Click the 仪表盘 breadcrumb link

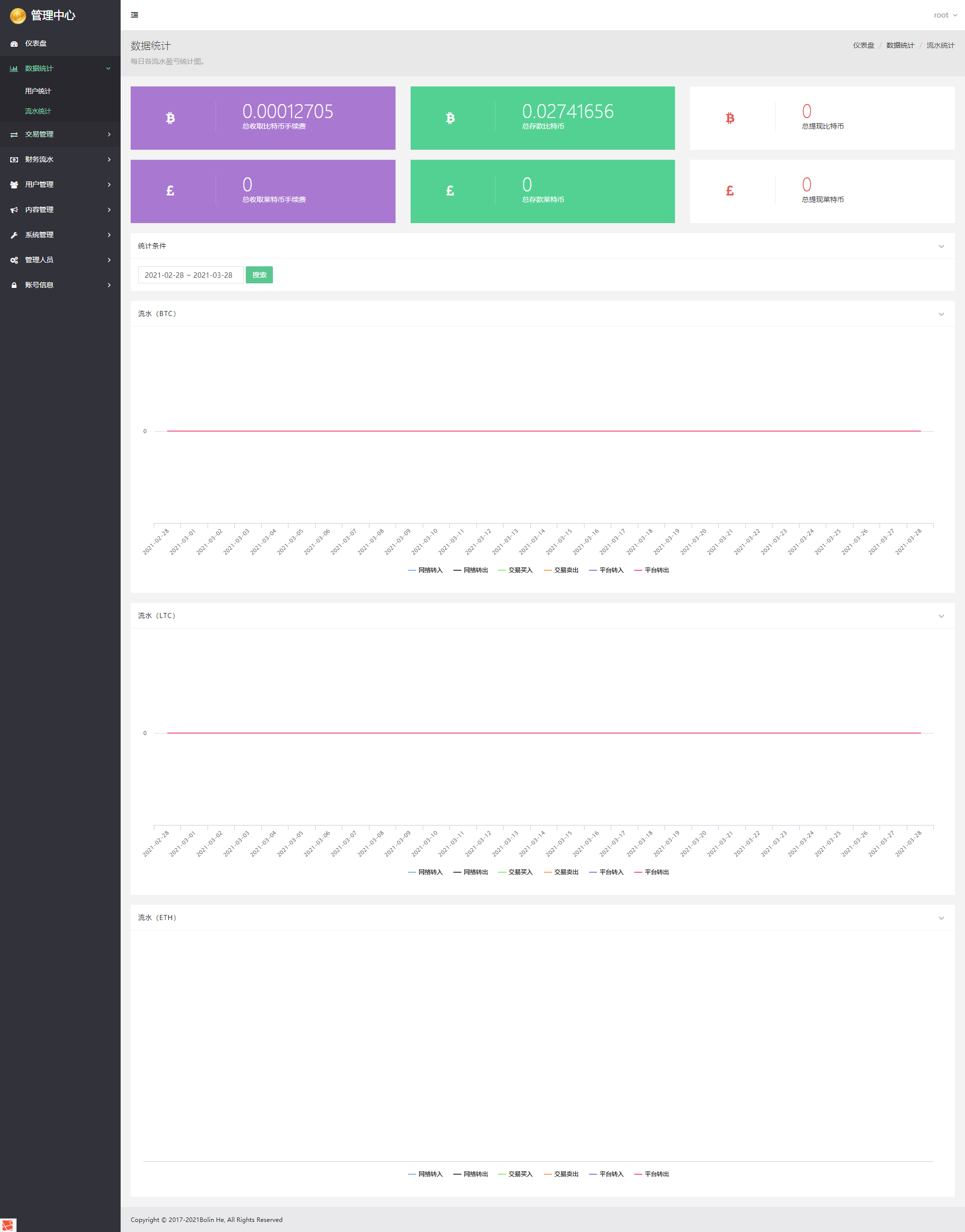point(863,45)
